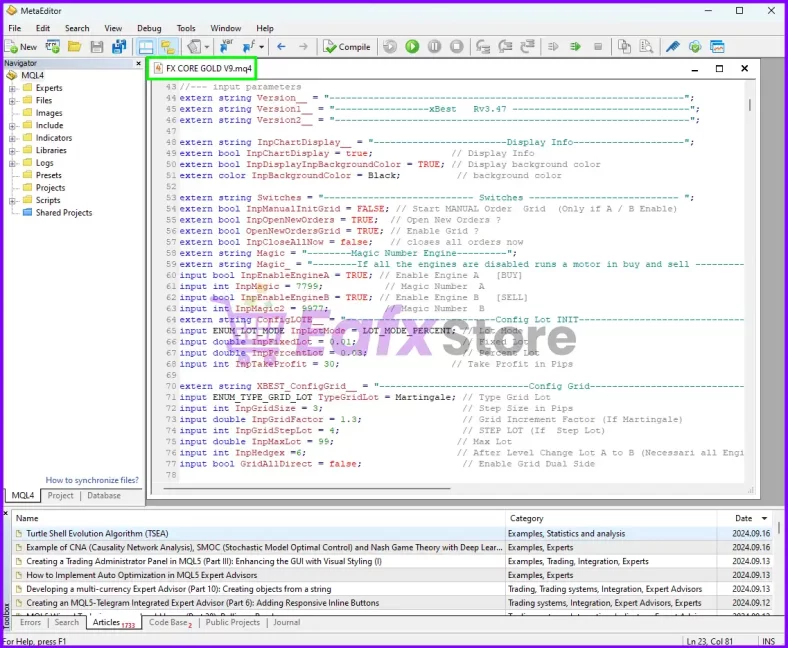Screen dimensions: 788x648
Task: Click the Step Over debug icon
Action: pos(505,47)
